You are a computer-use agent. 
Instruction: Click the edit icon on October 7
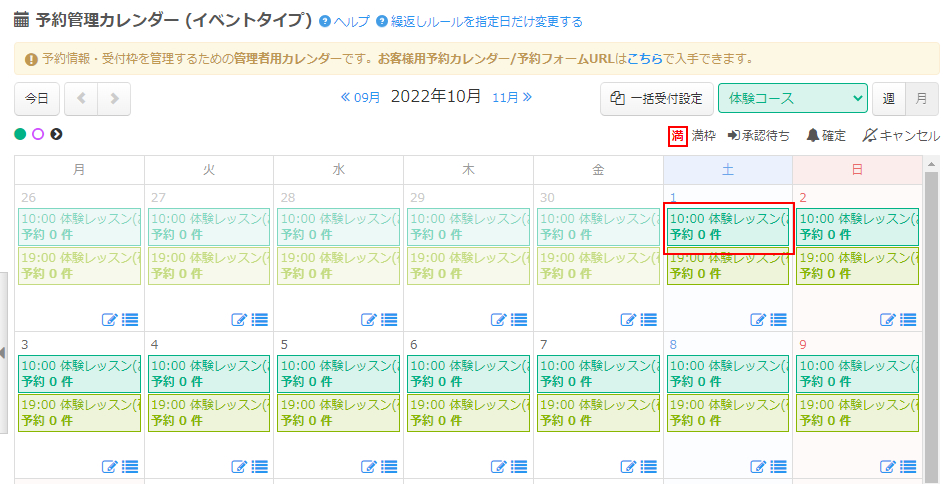628,466
